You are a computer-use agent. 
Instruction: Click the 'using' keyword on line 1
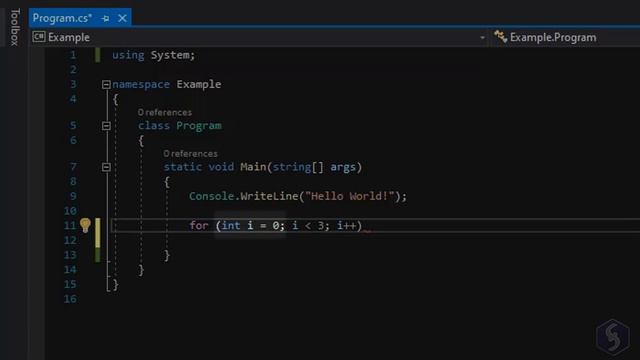pos(128,55)
